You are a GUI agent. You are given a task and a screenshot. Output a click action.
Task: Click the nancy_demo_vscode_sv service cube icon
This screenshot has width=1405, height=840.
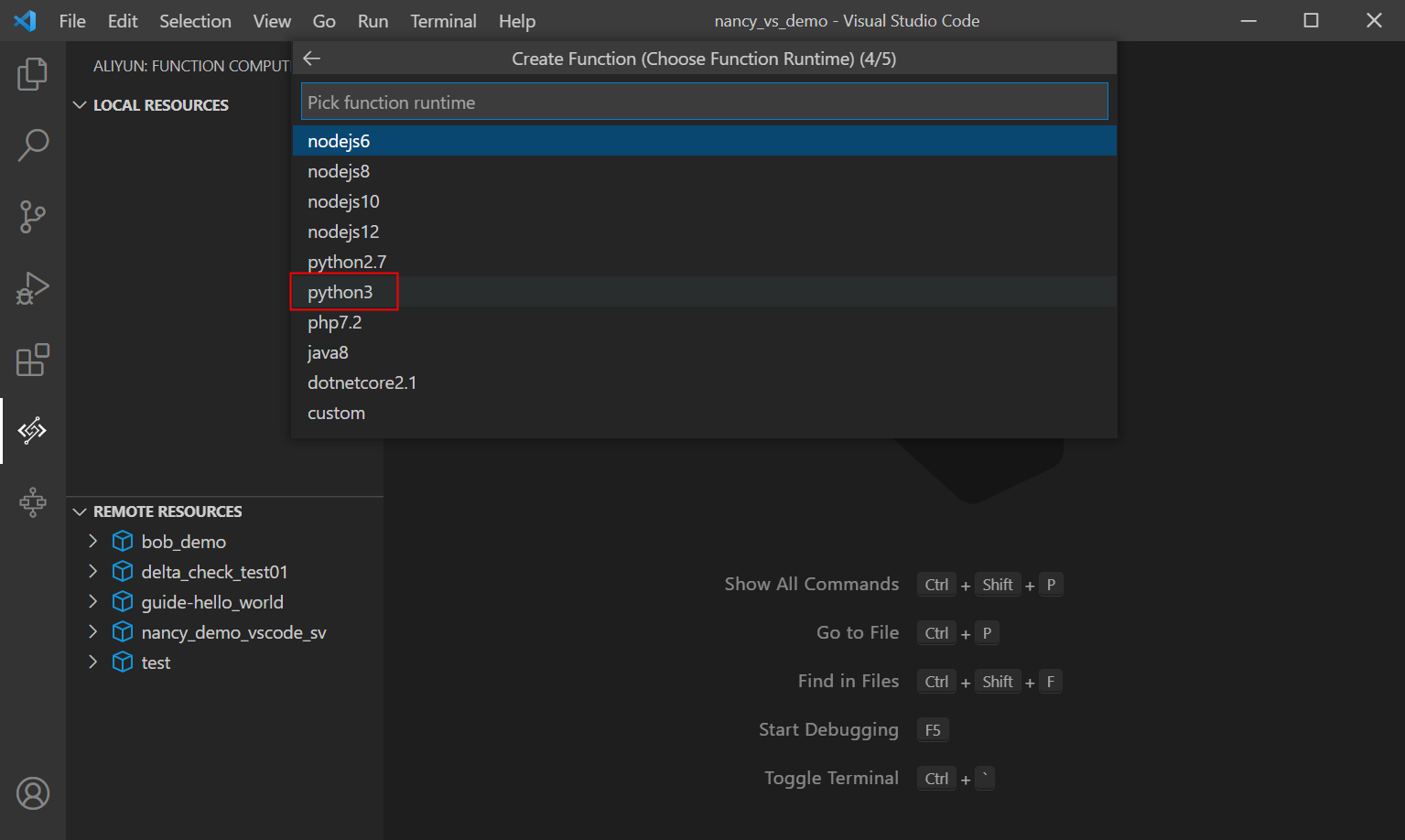123,632
